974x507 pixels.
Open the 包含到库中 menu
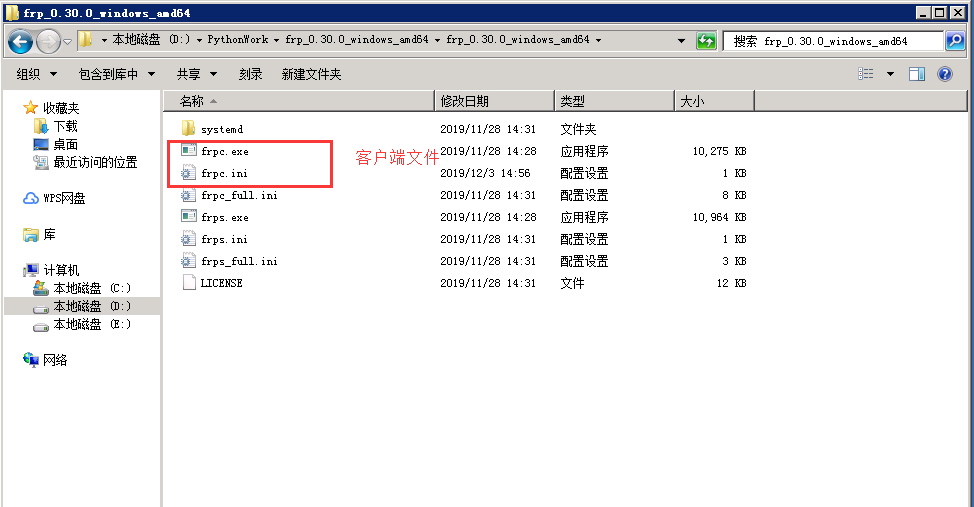117,74
